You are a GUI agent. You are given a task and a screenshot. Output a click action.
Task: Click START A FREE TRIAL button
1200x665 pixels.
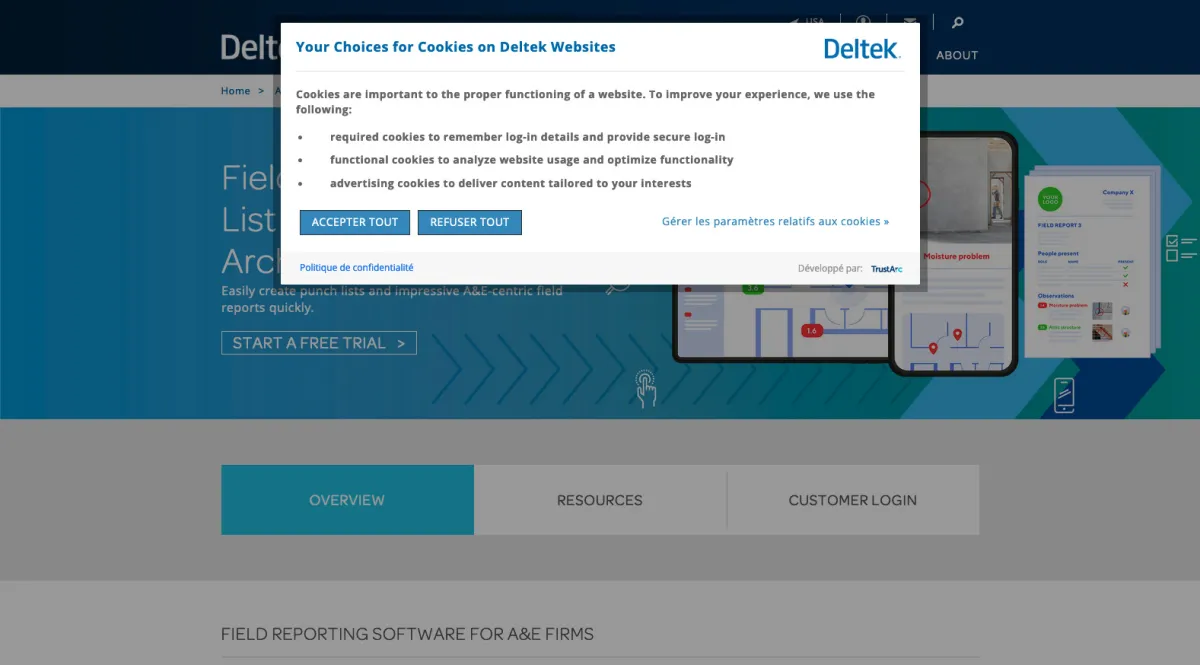pos(319,343)
